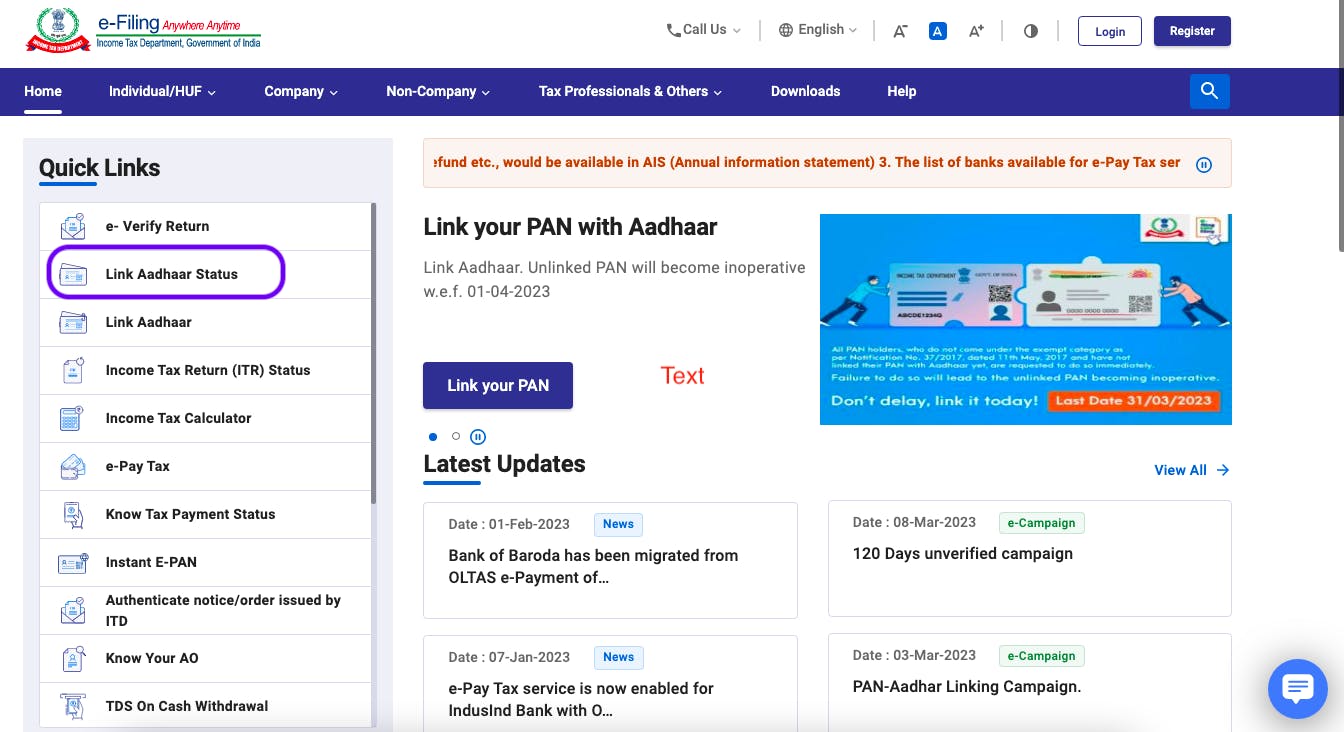Click the Instant E-PAN icon
This screenshot has height=732, width=1344.
(73, 562)
